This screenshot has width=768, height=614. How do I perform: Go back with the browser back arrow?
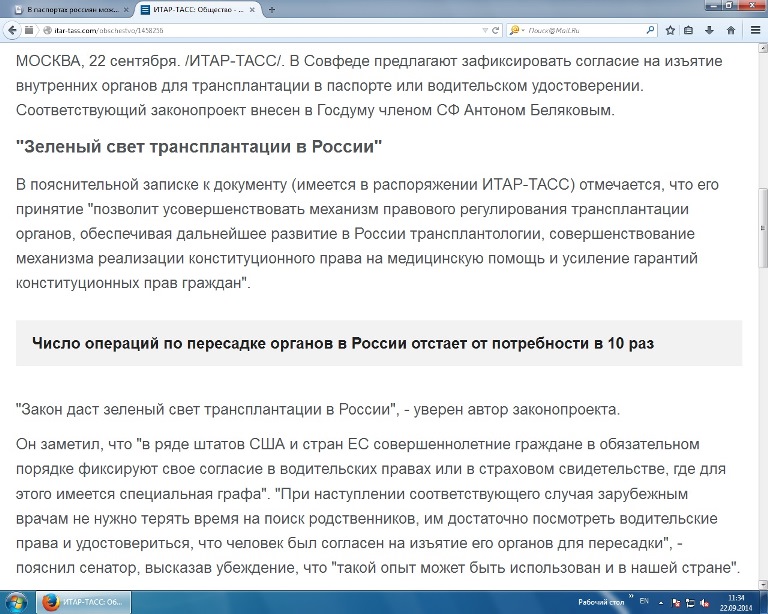point(12,30)
